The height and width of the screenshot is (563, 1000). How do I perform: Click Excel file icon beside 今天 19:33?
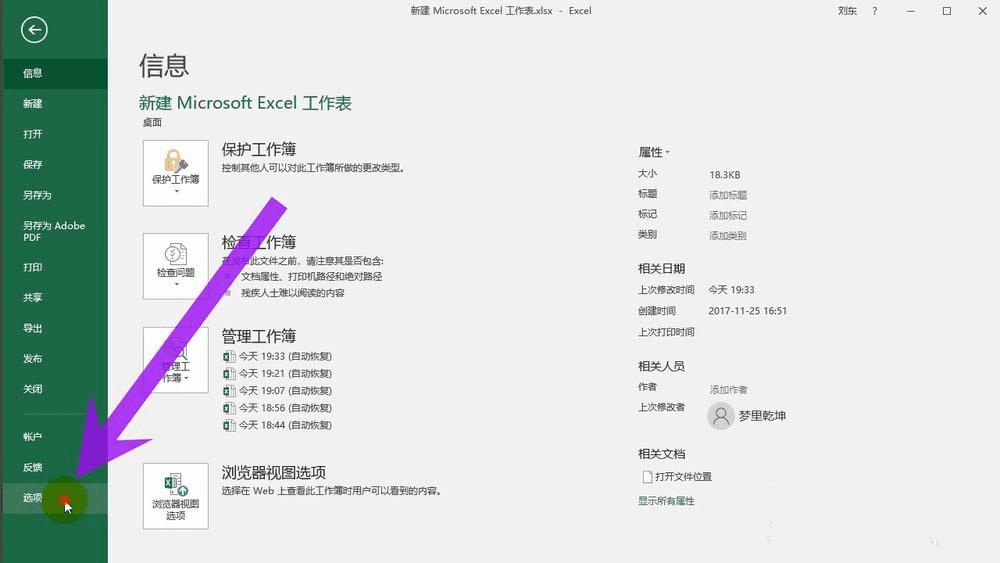(229, 356)
